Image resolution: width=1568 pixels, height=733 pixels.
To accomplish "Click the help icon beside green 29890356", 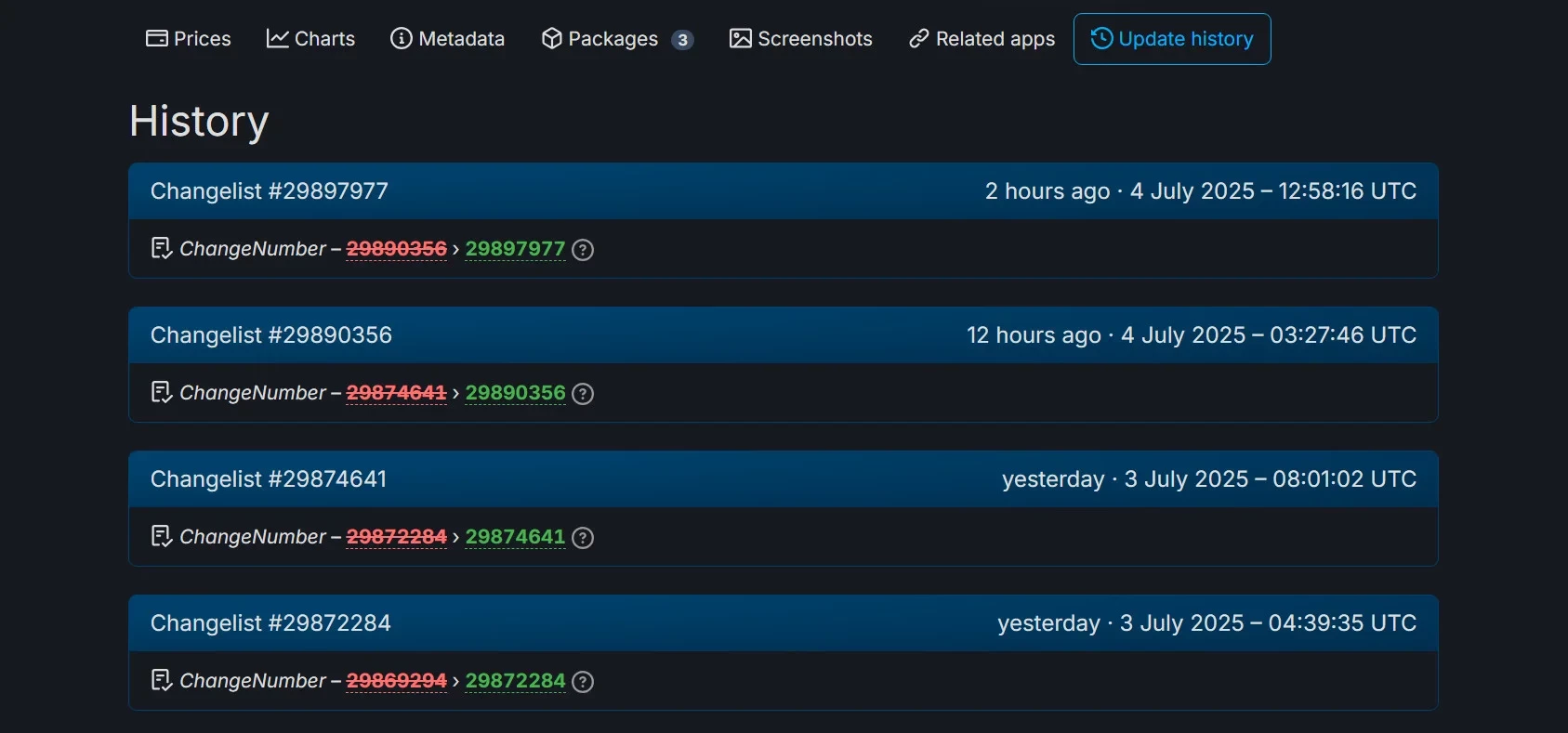I will click(583, 394).
